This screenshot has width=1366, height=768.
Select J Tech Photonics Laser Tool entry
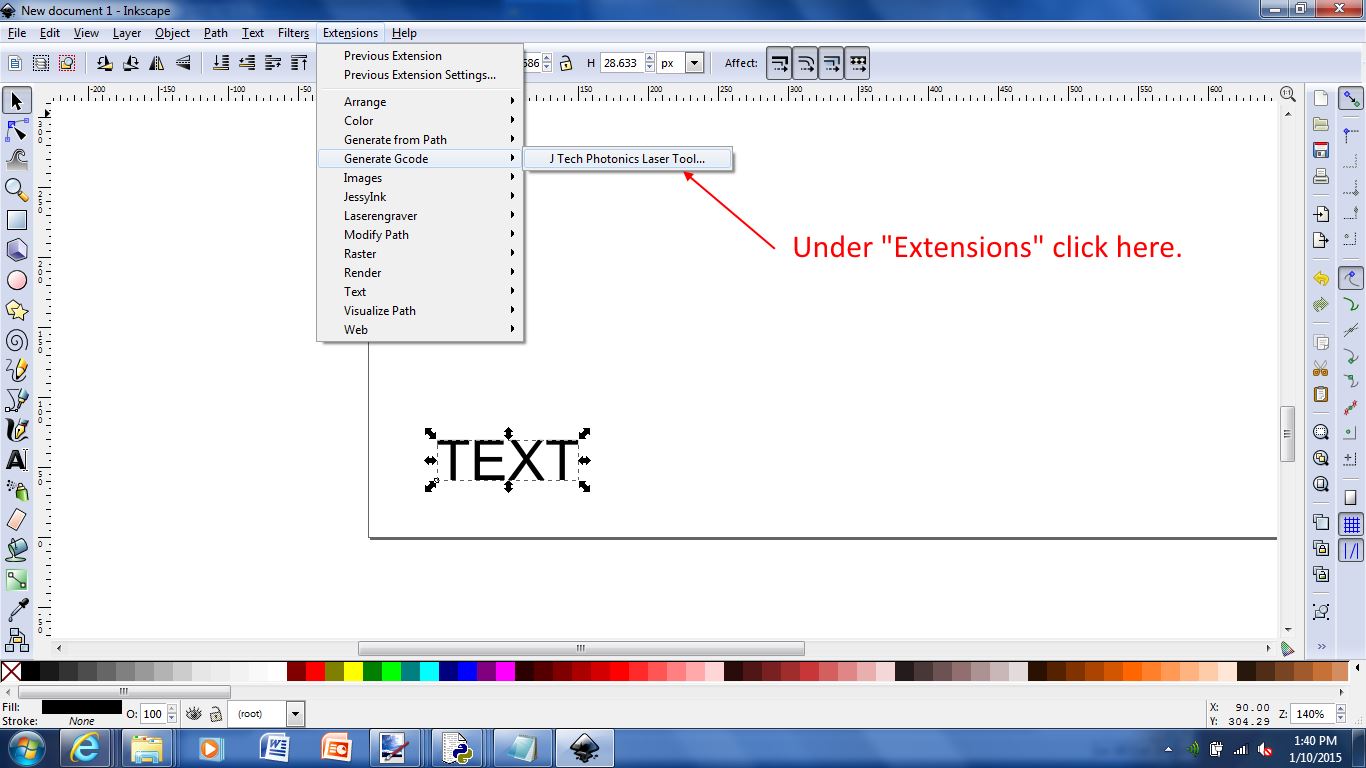tap(627, 158)
